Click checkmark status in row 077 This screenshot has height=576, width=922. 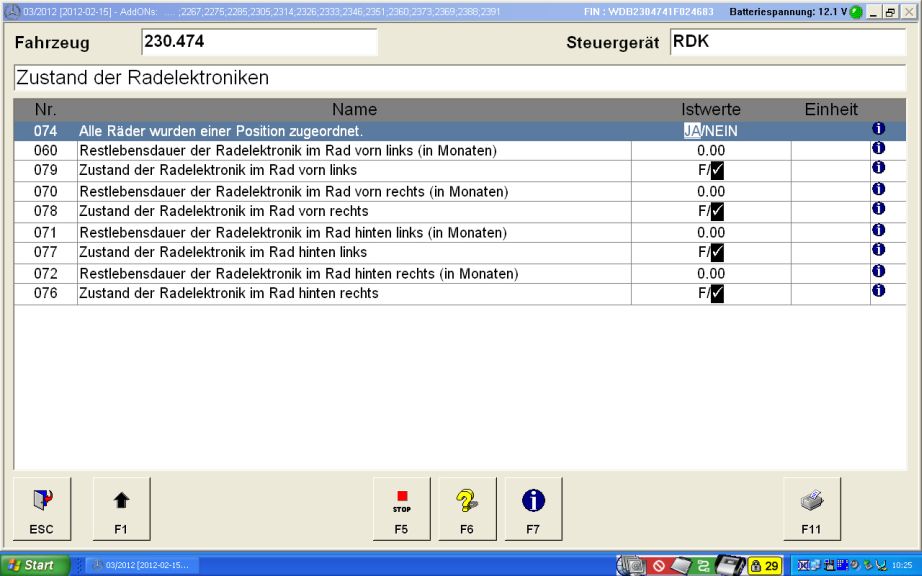(x=717, y=253)
